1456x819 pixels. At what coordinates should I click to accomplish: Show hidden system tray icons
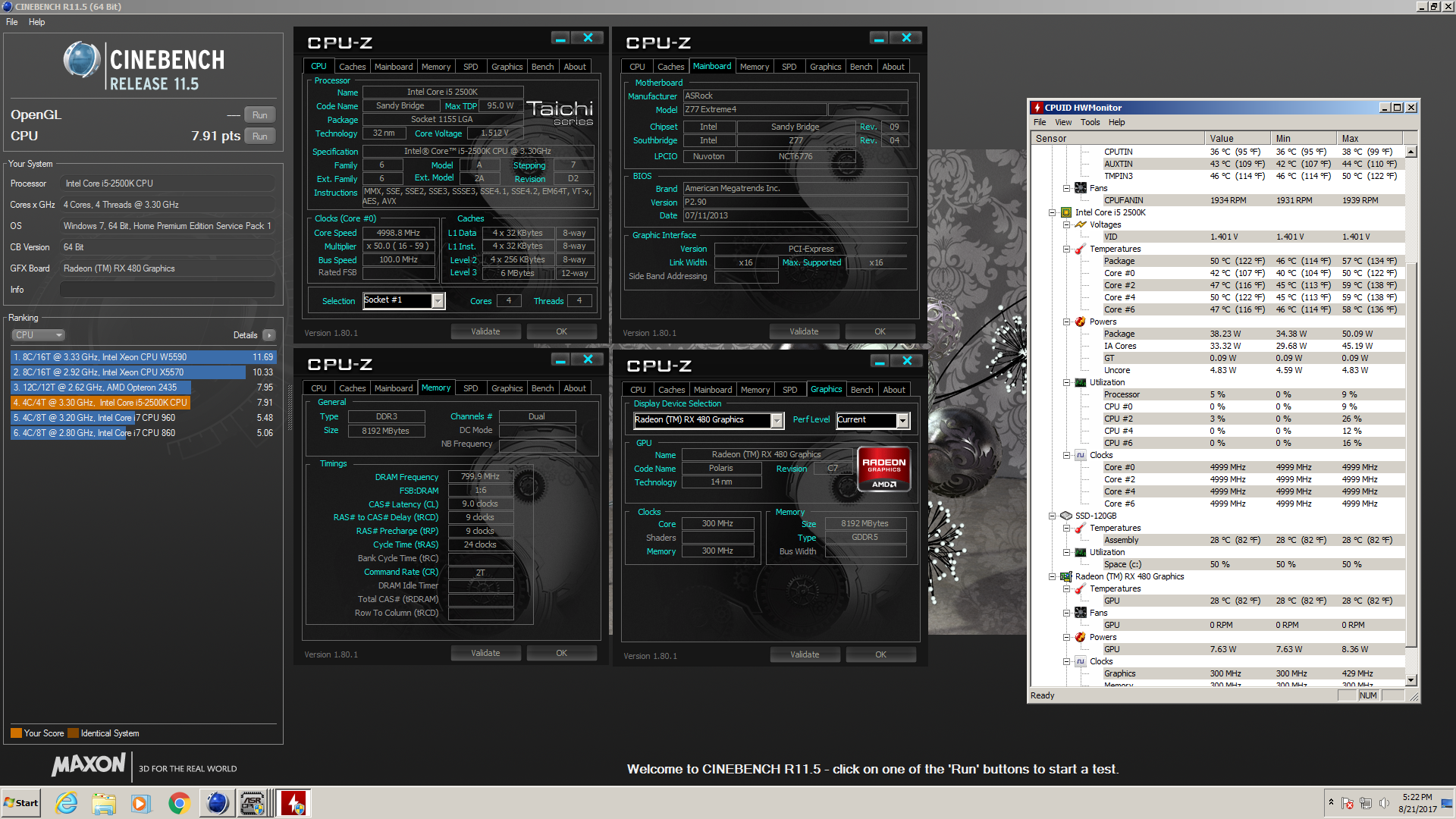point(1331,802)
